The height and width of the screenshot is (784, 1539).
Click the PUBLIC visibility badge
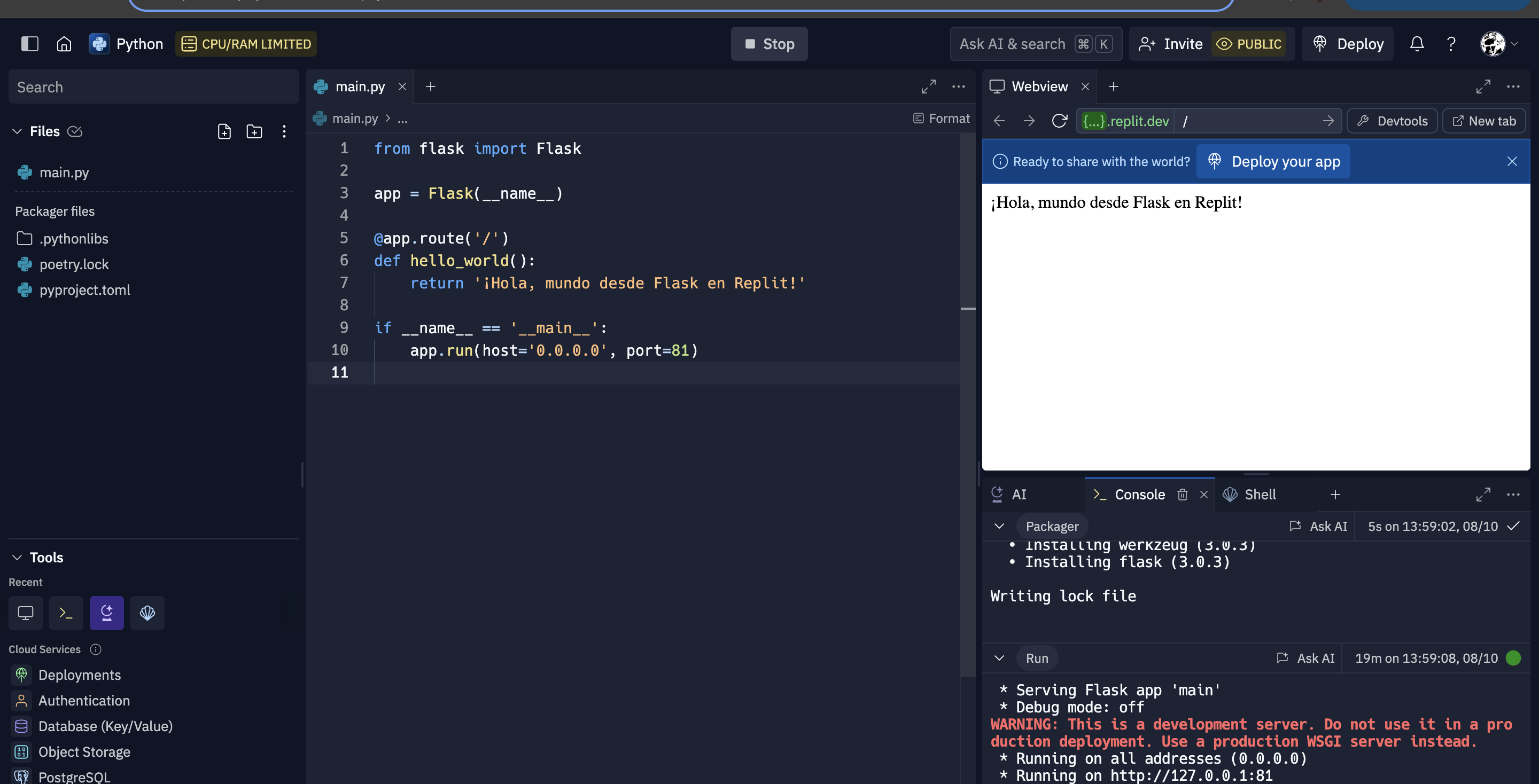point(1249,44)
